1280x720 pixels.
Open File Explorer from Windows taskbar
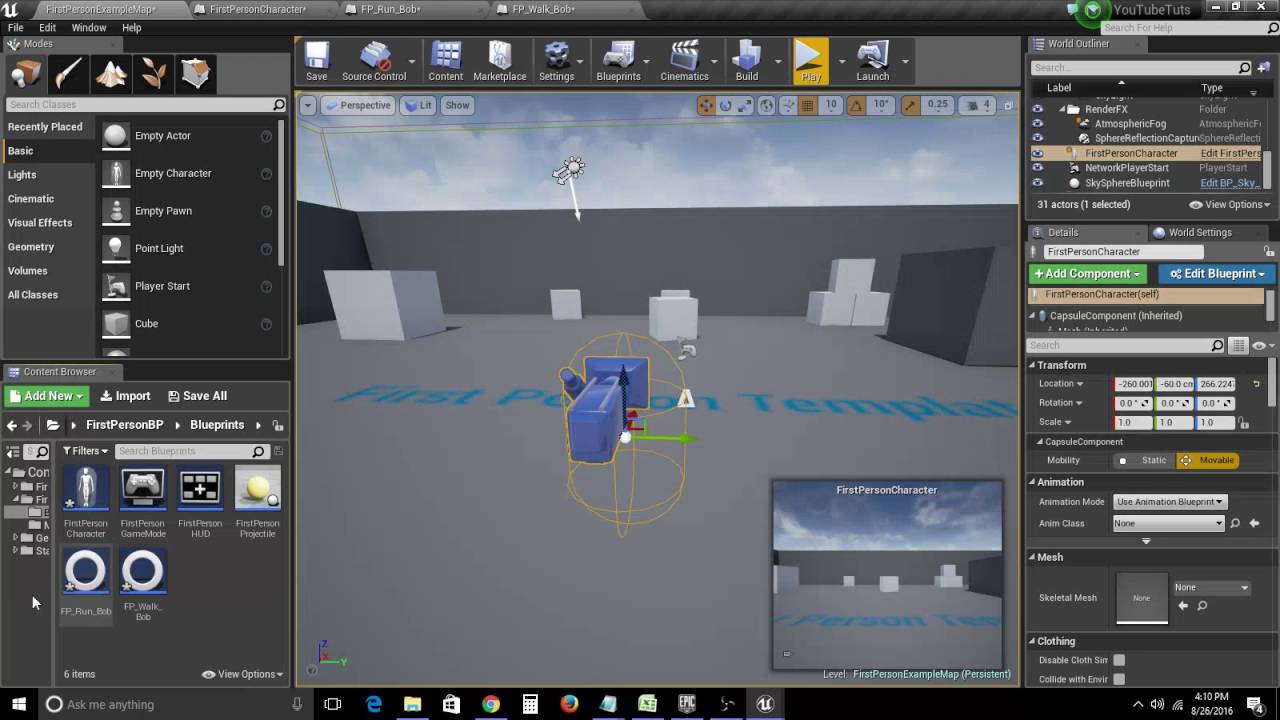(412, 704)
